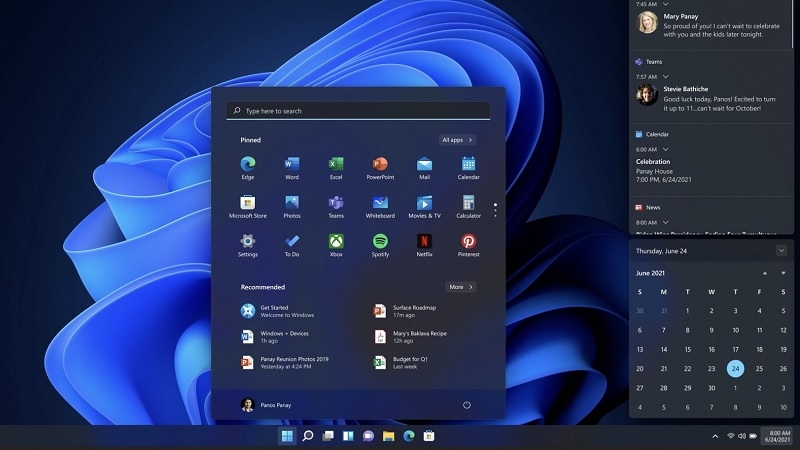Open the Mail app tile
800x450 pixels.
[424, 168]
